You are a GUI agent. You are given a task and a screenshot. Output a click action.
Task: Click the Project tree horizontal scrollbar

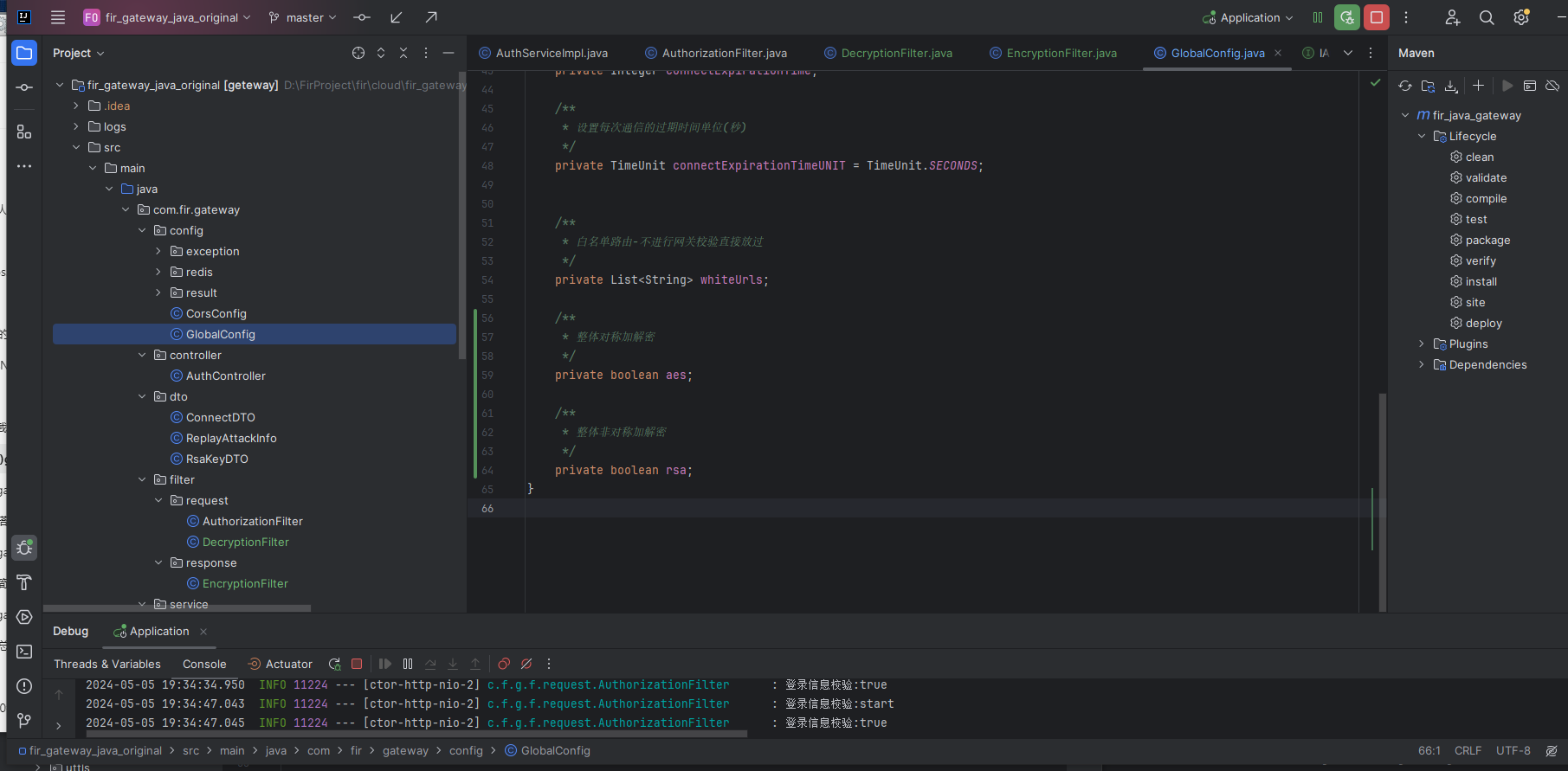click(x=177, y=608)
